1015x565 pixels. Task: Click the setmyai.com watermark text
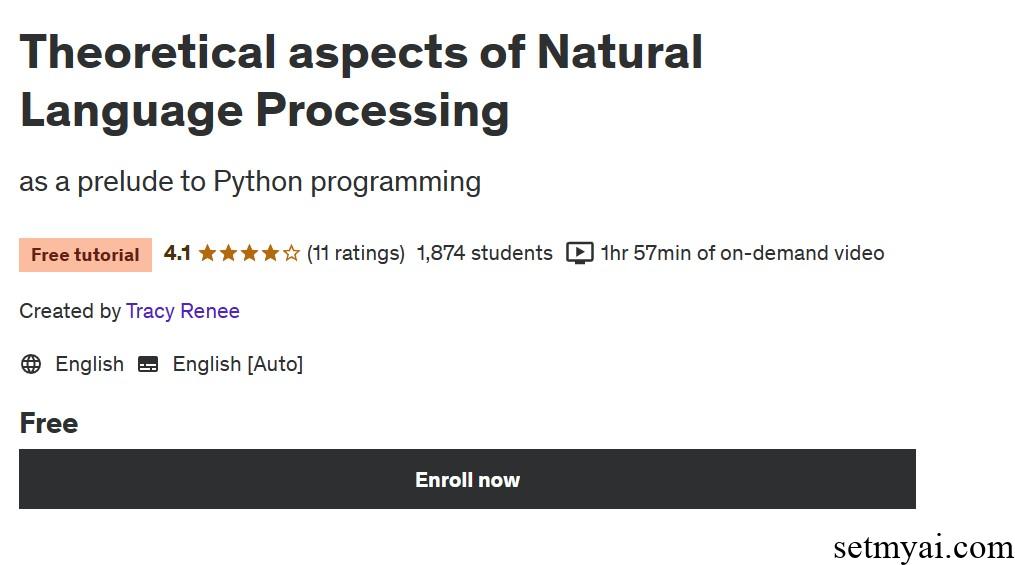tap(923, 547)
